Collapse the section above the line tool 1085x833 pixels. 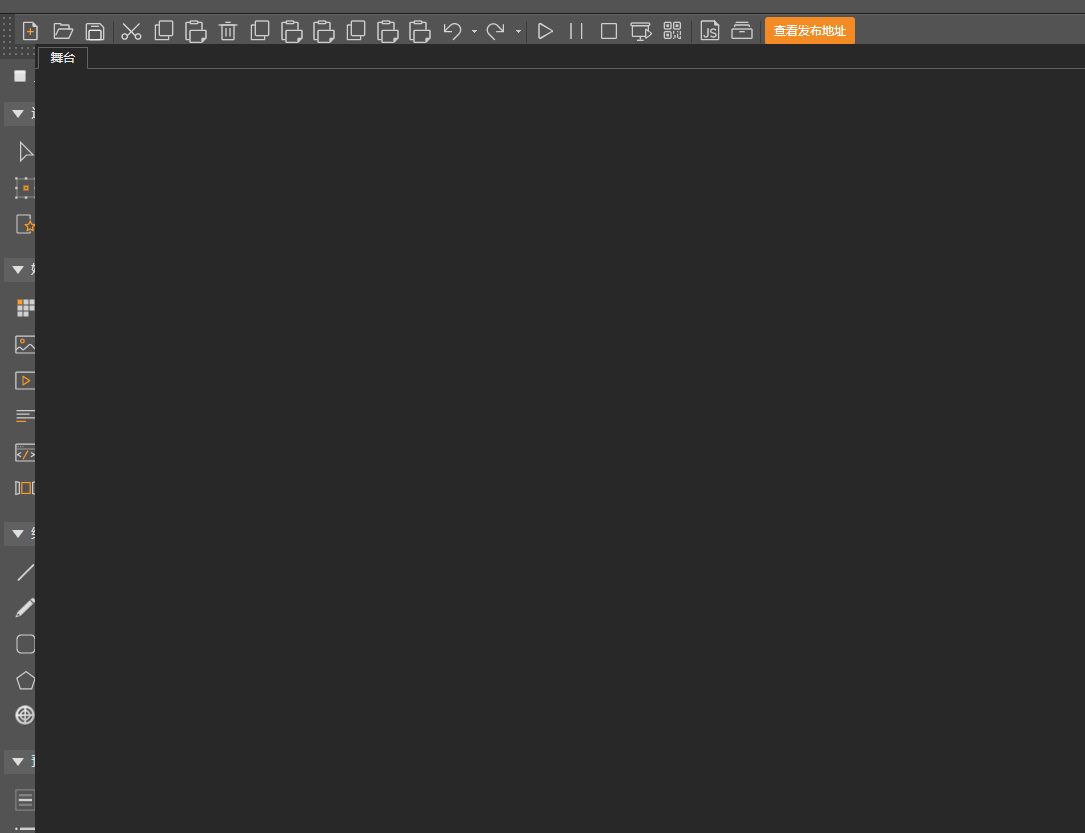(x=19, y=533)
